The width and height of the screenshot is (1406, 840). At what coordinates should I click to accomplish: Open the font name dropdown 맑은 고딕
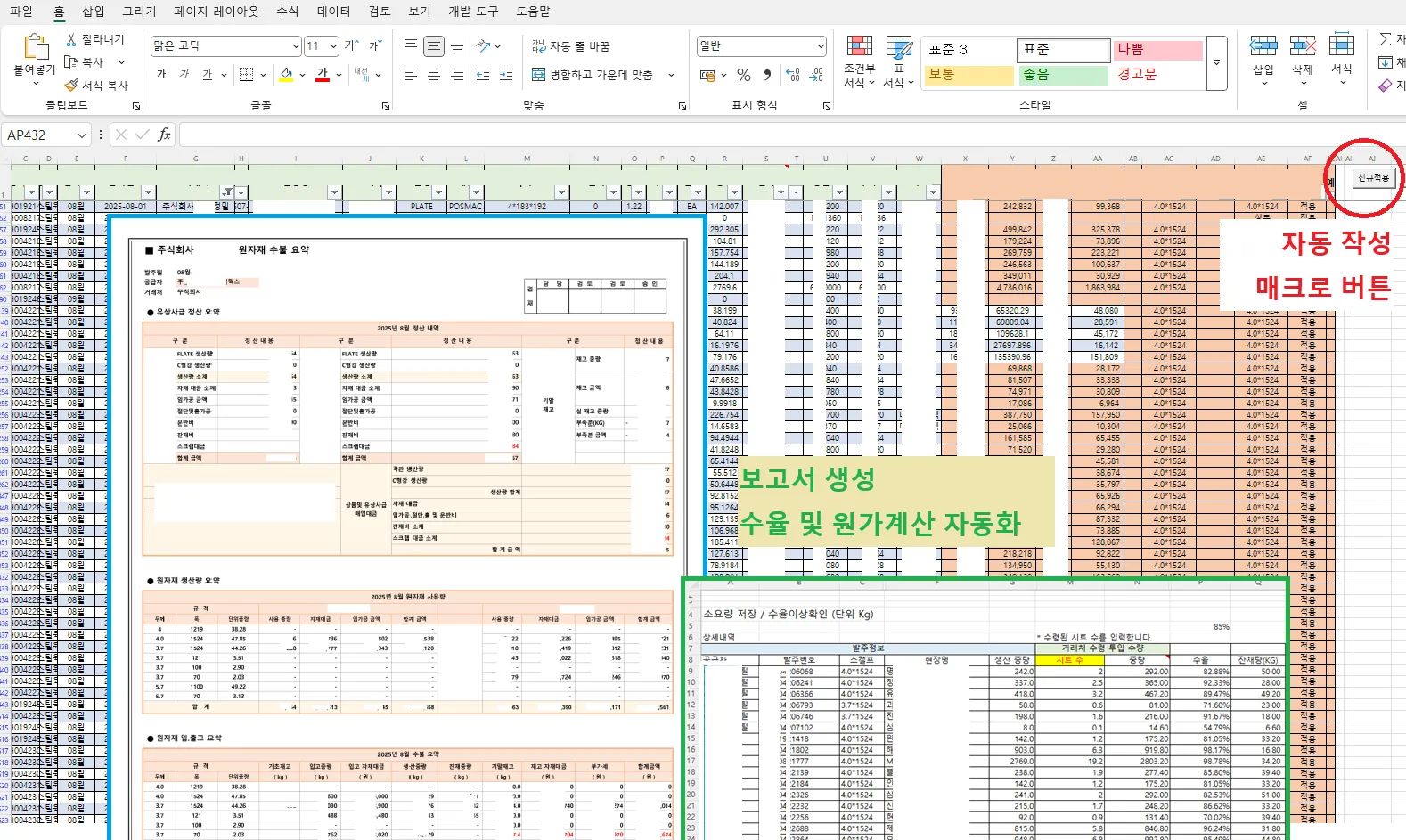coord(295,46)
